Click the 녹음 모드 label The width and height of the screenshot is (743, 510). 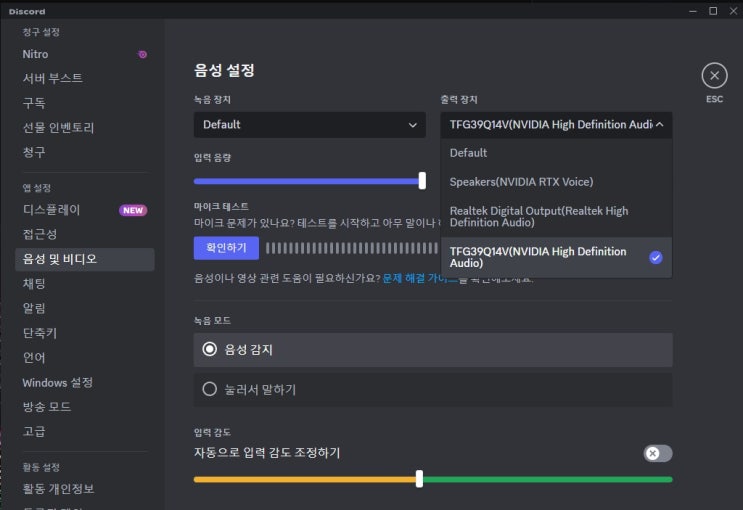point(212,321)
